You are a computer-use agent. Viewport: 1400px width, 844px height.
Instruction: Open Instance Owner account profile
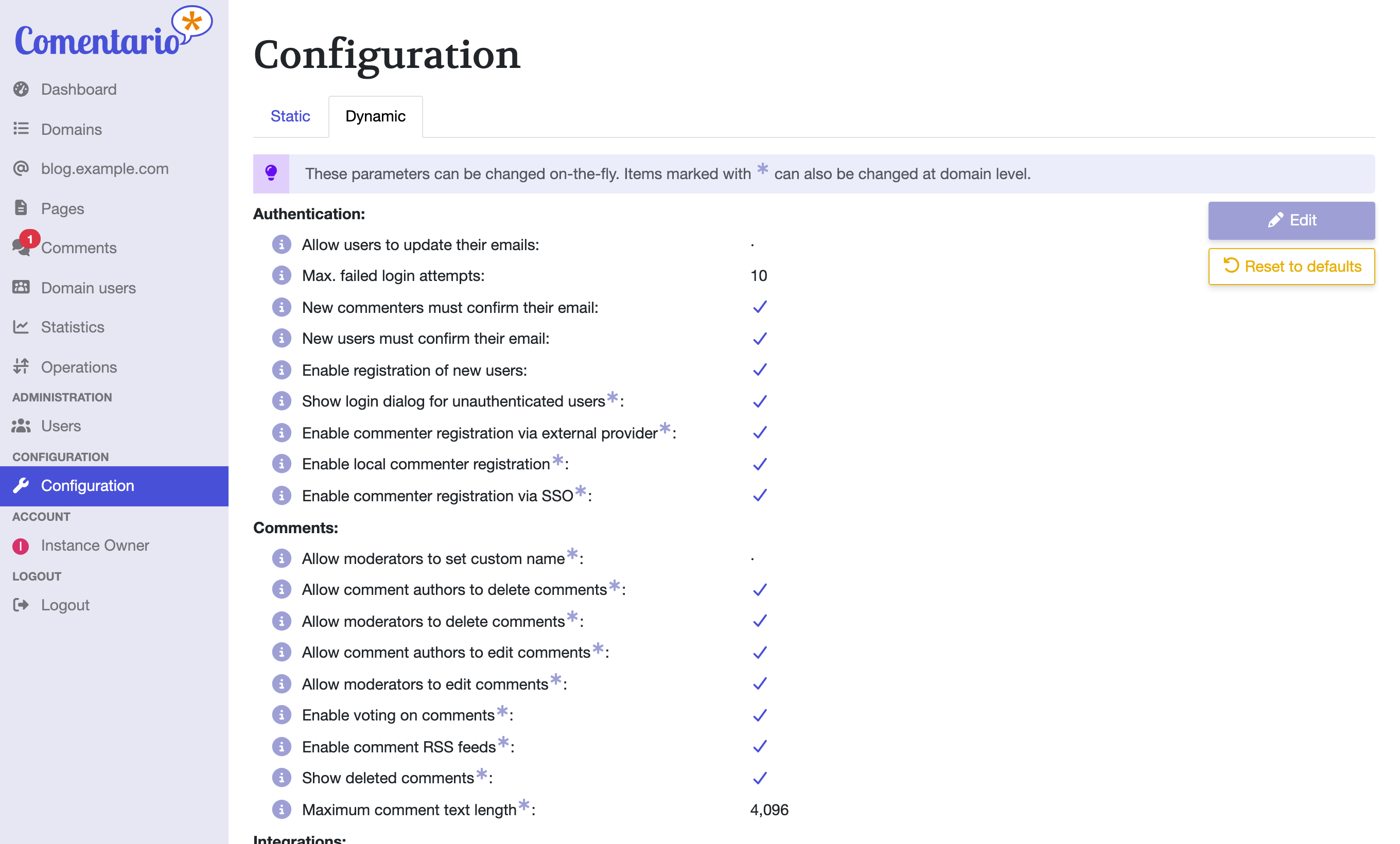tap(114, 546)
